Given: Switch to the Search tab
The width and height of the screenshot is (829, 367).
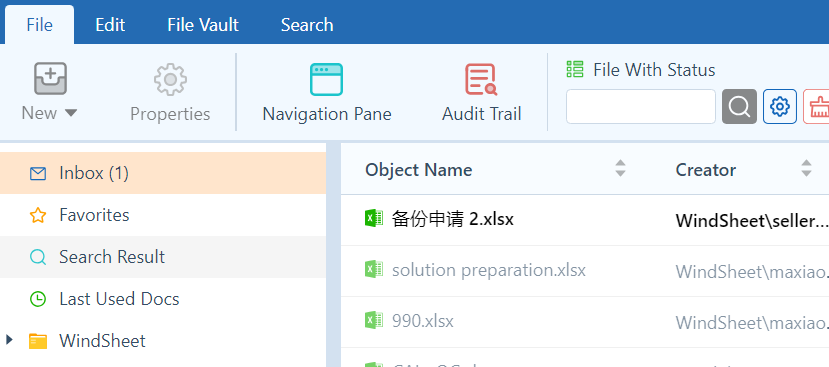Looking at the screenshot, I should click(307, 25).
